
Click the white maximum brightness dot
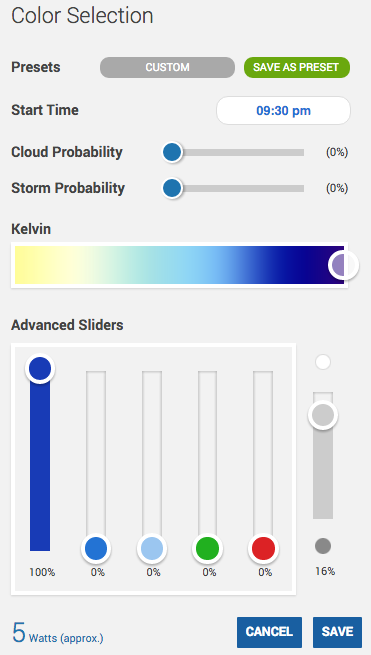click(323, 362)
